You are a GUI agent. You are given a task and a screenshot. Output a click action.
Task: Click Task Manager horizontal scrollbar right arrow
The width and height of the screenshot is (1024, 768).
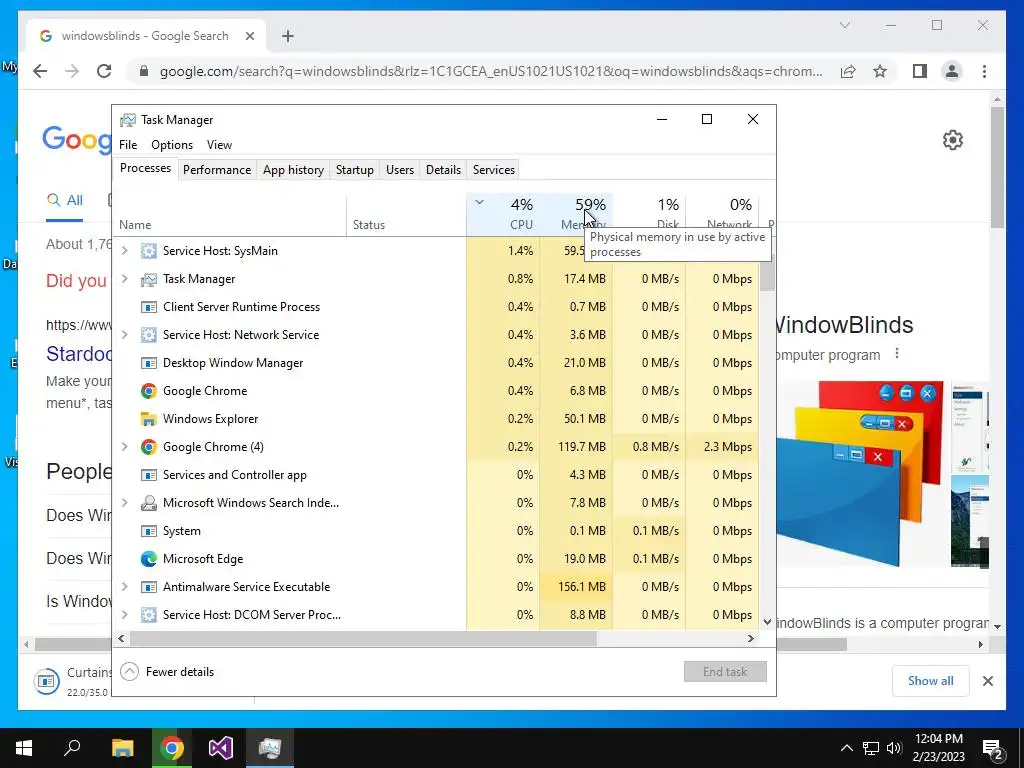(x=751, y=639)
